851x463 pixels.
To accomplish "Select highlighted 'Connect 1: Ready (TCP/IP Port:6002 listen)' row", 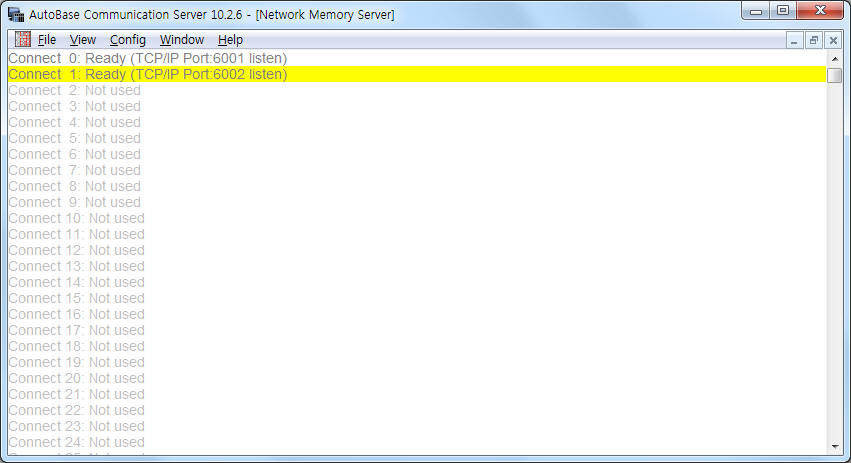I will tap(417, 74).
